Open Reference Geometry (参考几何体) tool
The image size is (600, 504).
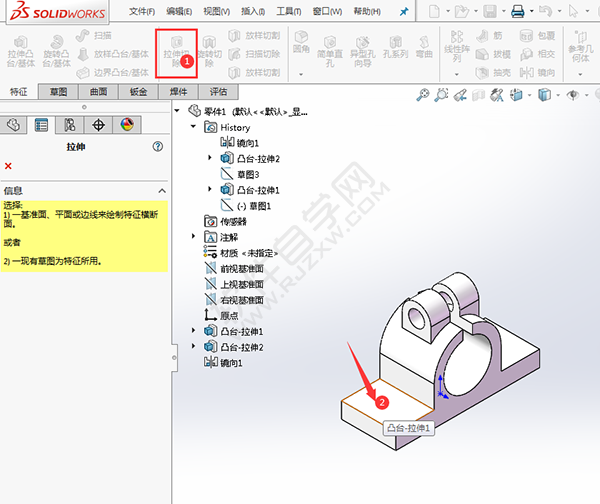580,47
